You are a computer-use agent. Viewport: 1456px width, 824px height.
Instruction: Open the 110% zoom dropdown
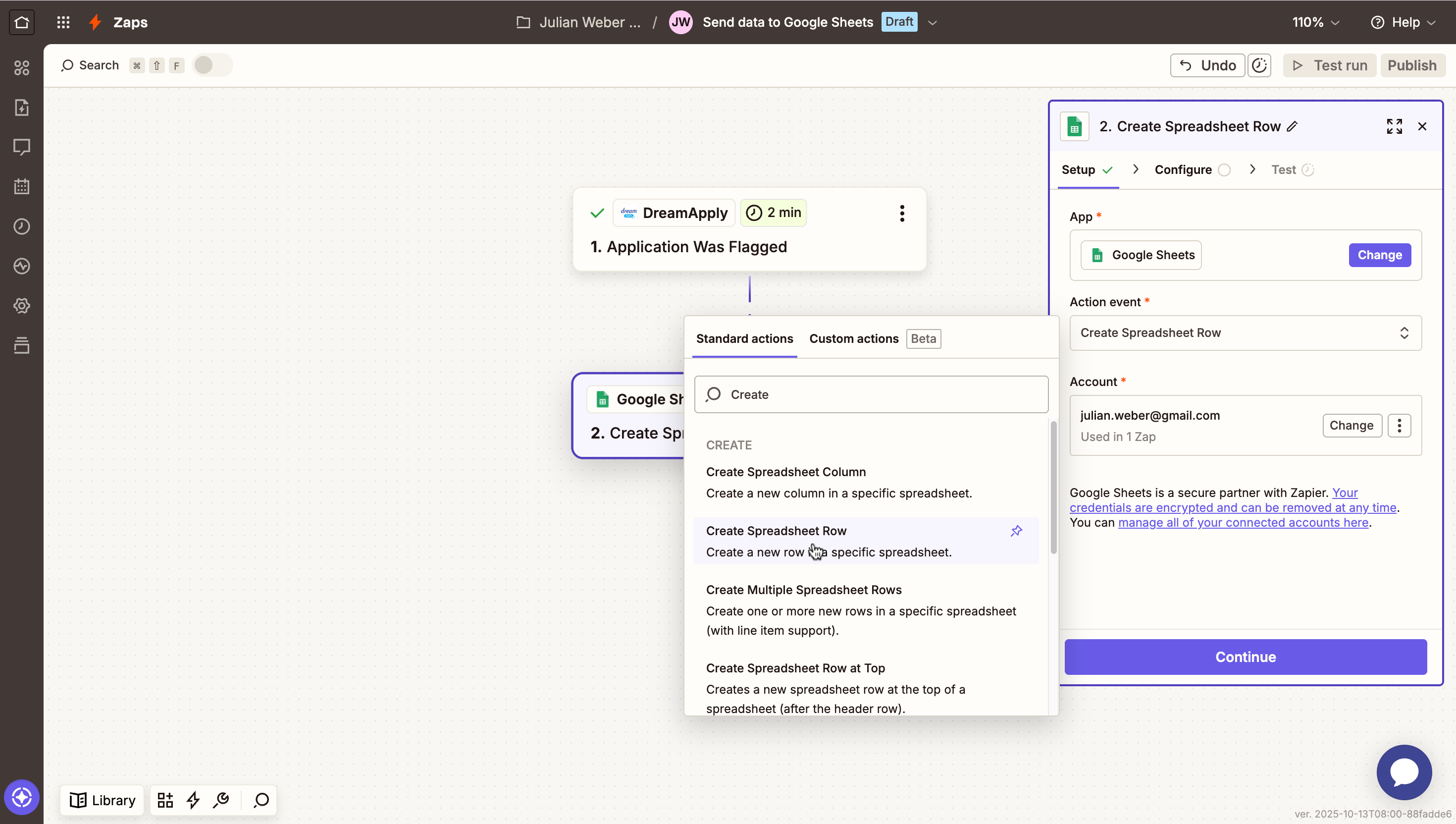click(1316, 22)
